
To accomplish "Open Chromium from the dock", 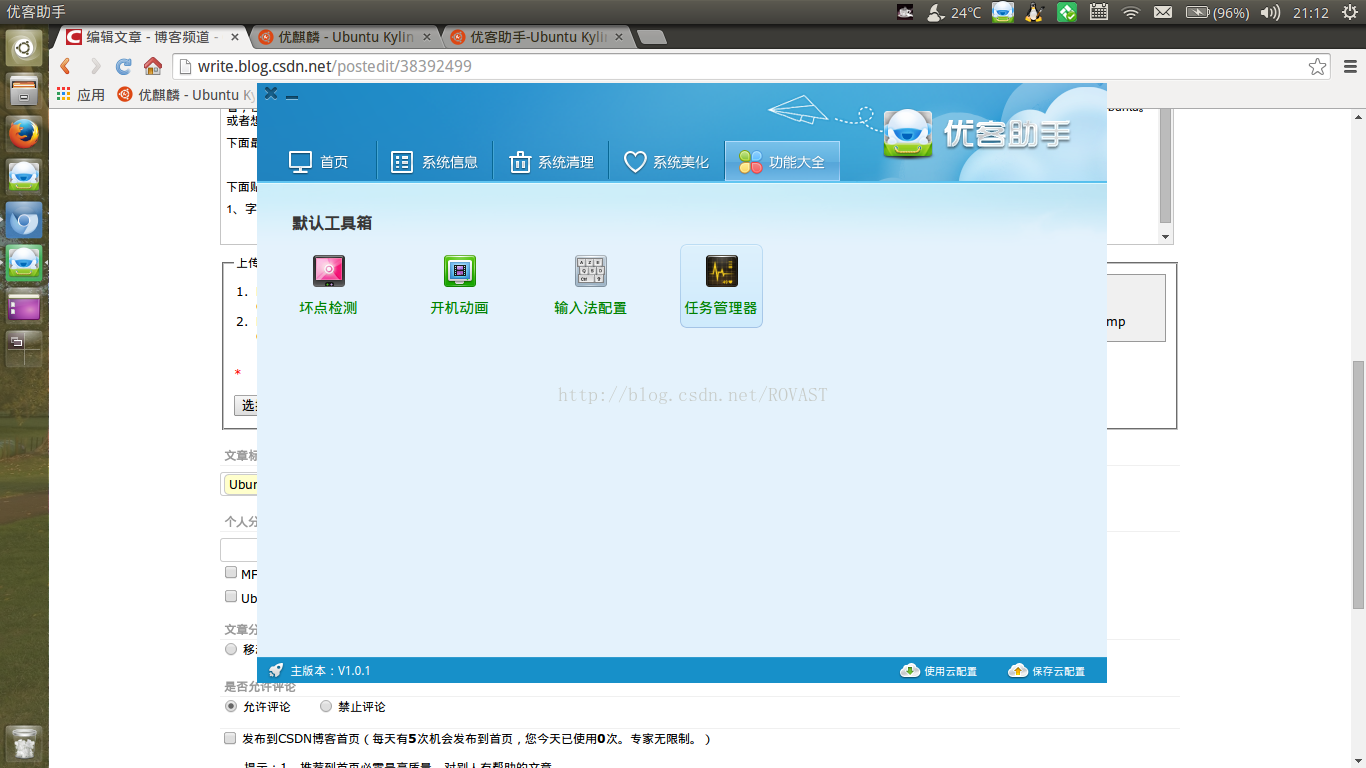I will point(24,220).
